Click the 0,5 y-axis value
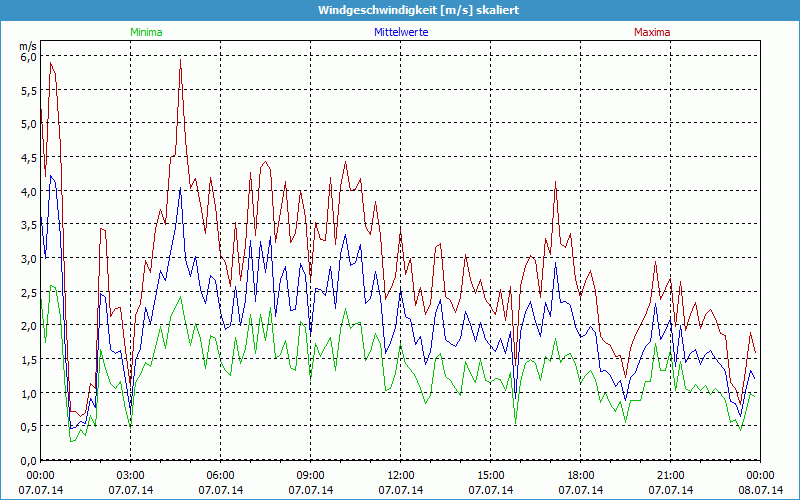Screen dimensions: 800x500 29,427
